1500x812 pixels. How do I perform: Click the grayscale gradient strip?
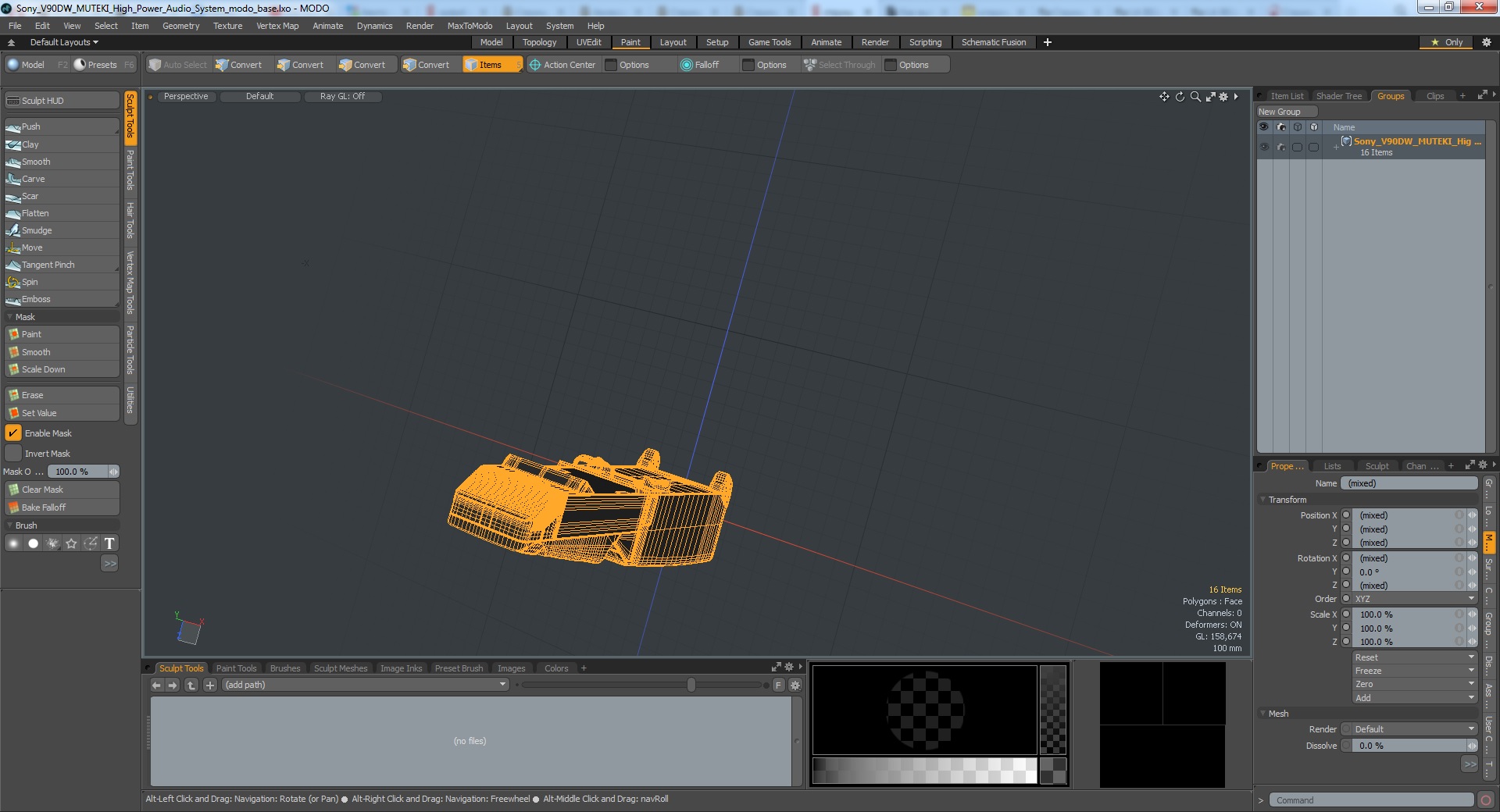click(x=924, y=771)
